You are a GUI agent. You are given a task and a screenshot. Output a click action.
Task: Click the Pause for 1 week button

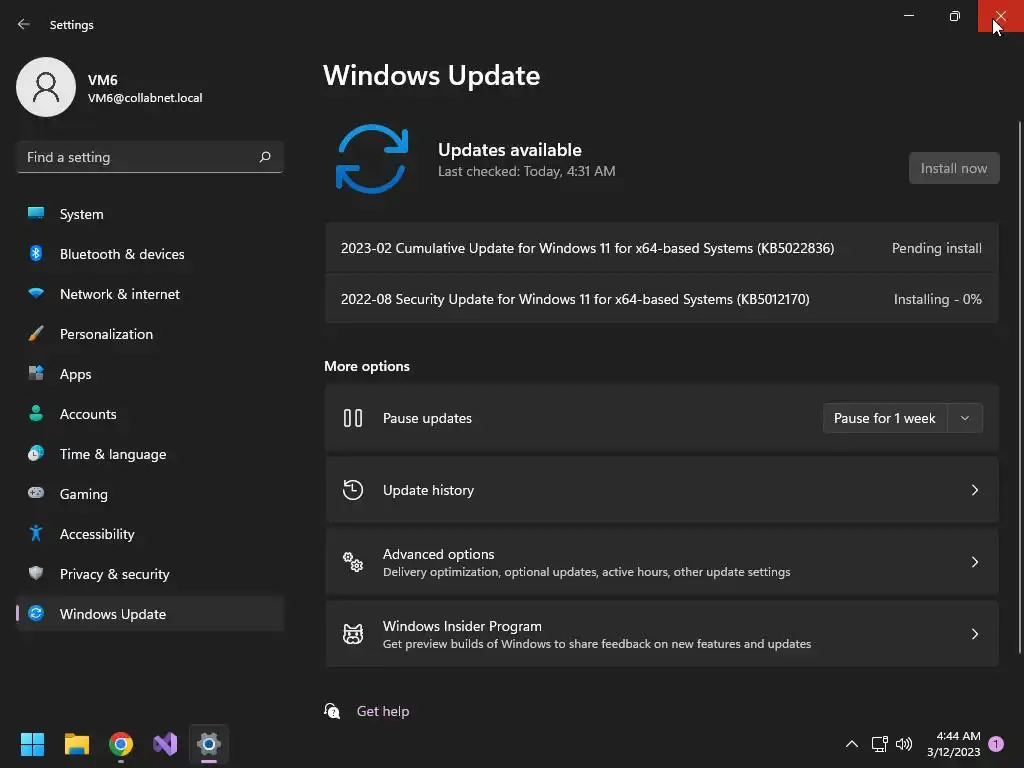pyautogui.click(x=885, y=418)
